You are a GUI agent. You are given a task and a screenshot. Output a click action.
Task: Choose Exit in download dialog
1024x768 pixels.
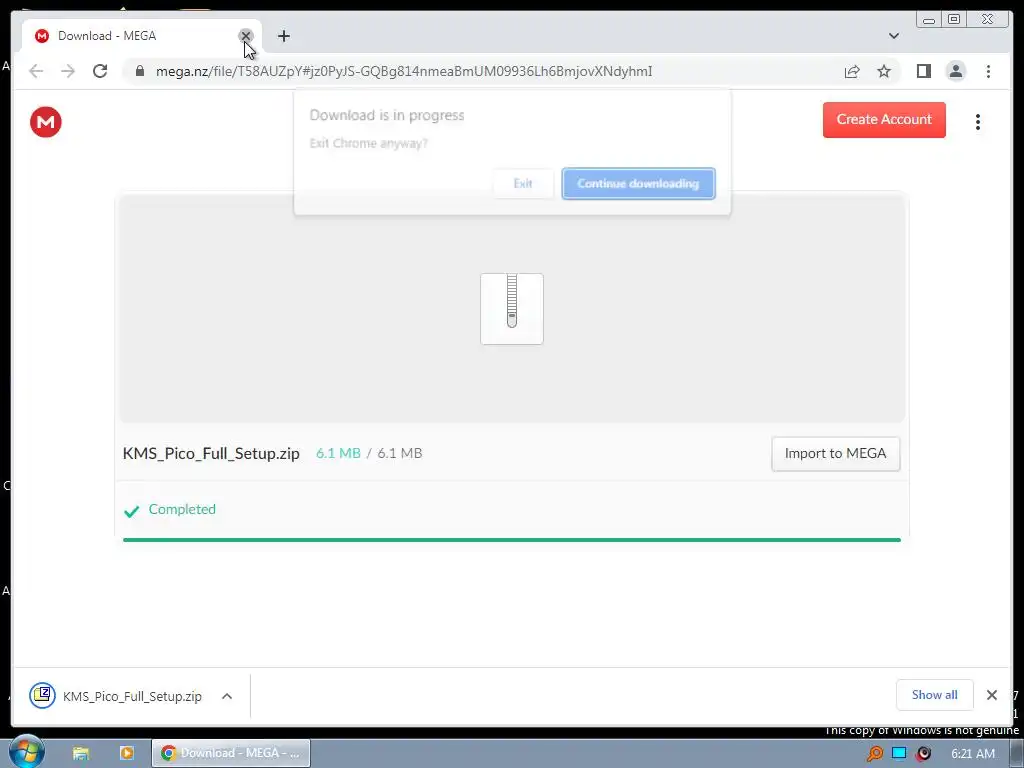pyautogui.click(x=523, y=184)
